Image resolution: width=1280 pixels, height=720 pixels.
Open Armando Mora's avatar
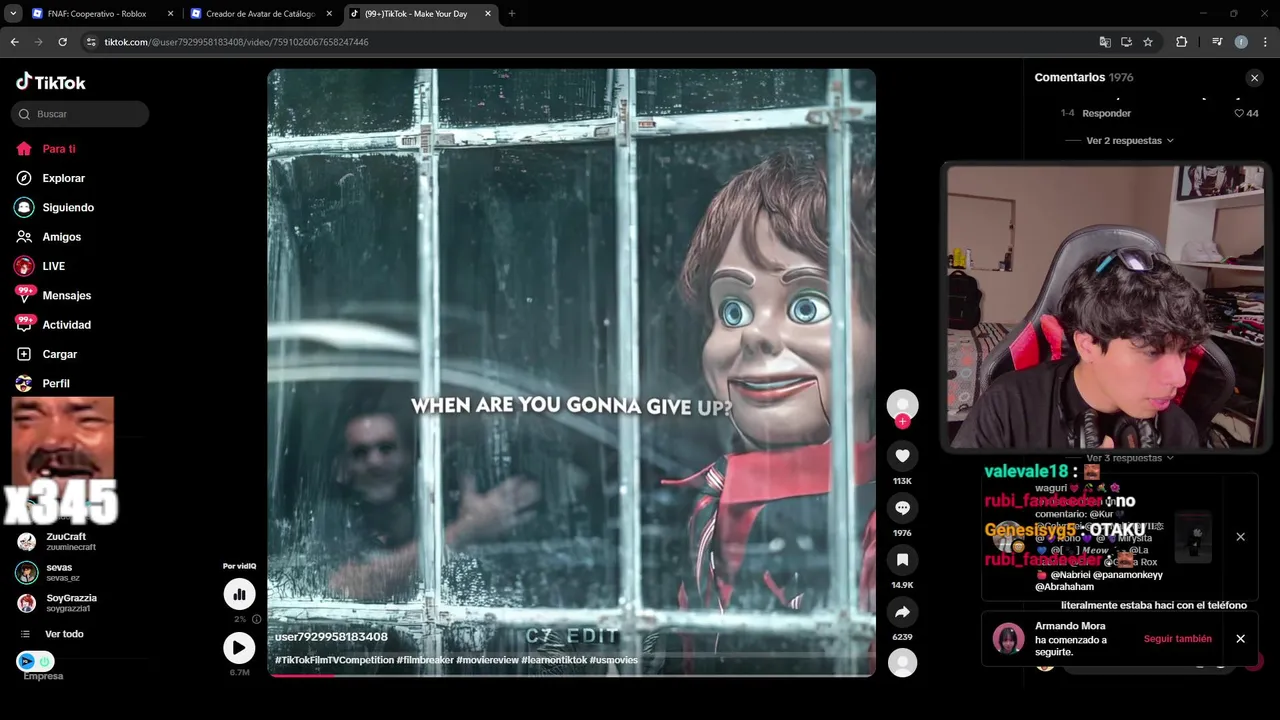1008,639
